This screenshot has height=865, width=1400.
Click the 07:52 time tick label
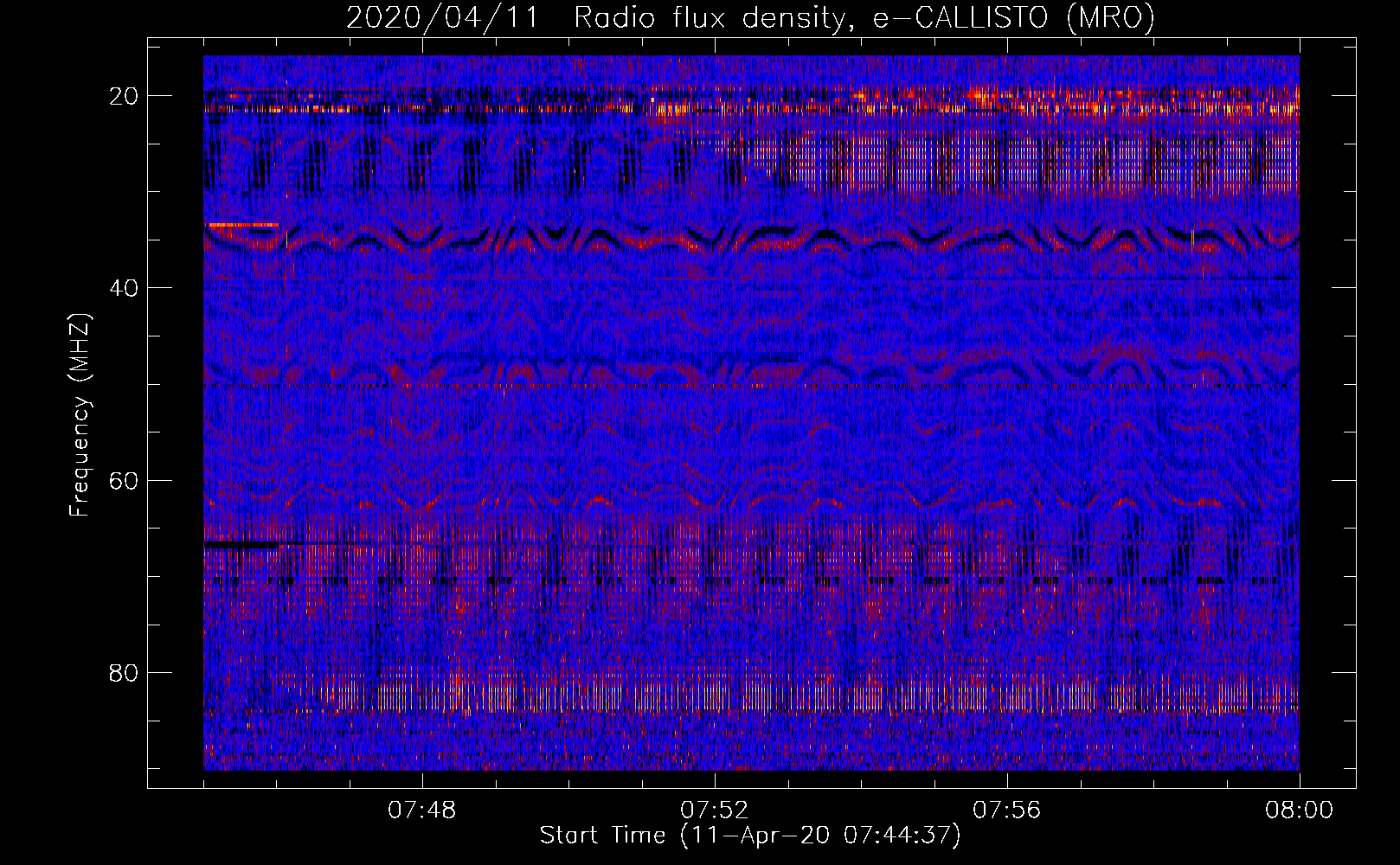click(715, 811)
